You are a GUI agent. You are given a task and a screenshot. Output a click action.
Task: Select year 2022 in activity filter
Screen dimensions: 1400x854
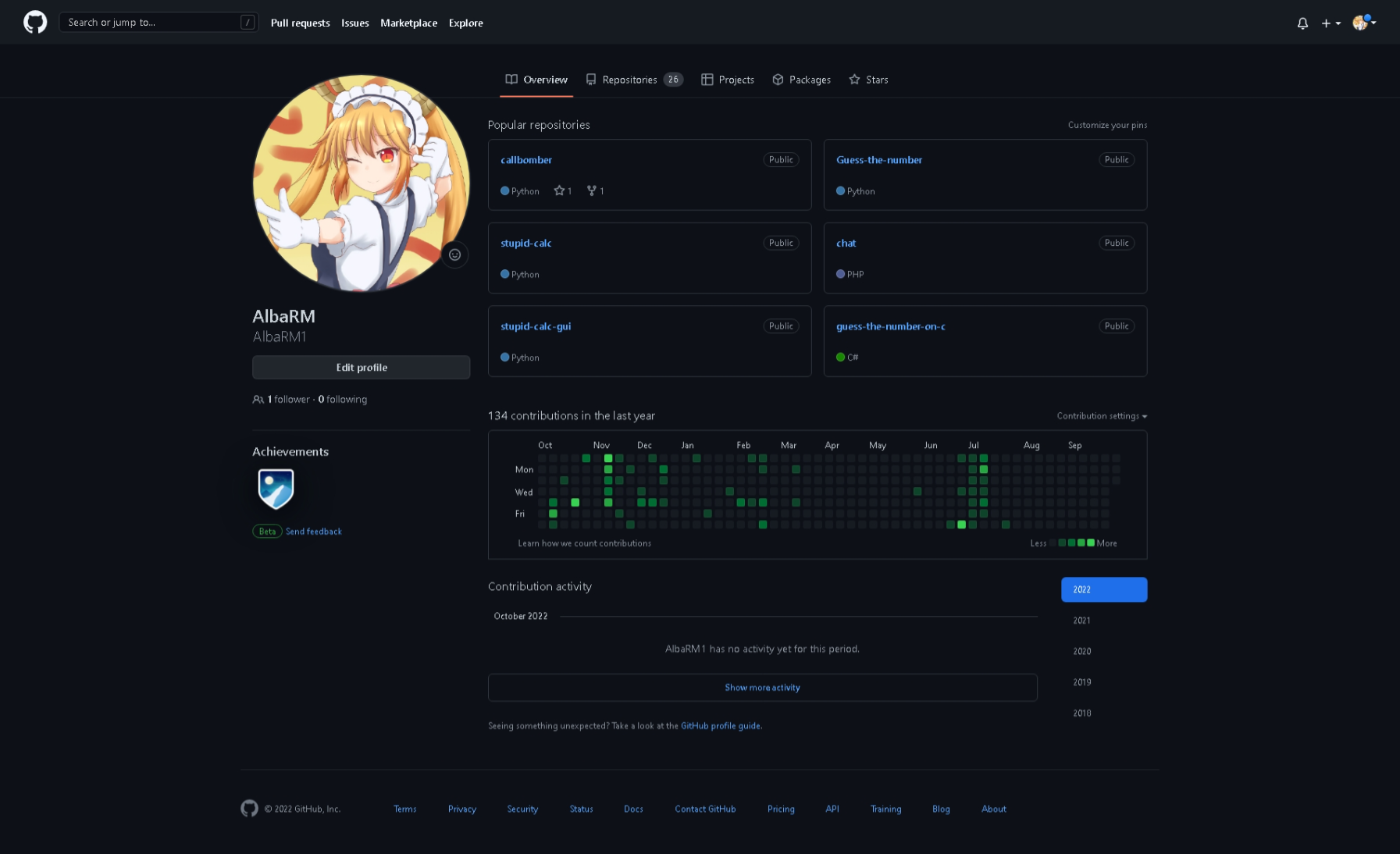point(1104,589)
